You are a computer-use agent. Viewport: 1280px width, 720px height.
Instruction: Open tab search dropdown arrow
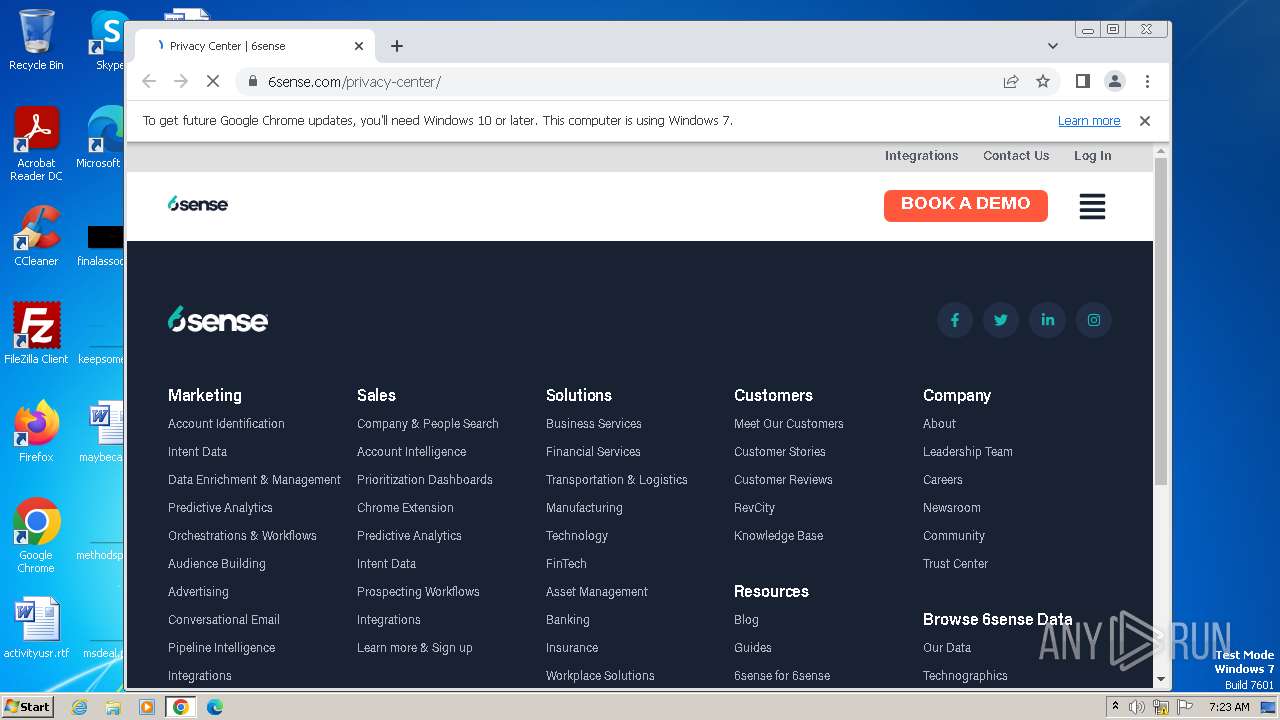click(1053, 46)
